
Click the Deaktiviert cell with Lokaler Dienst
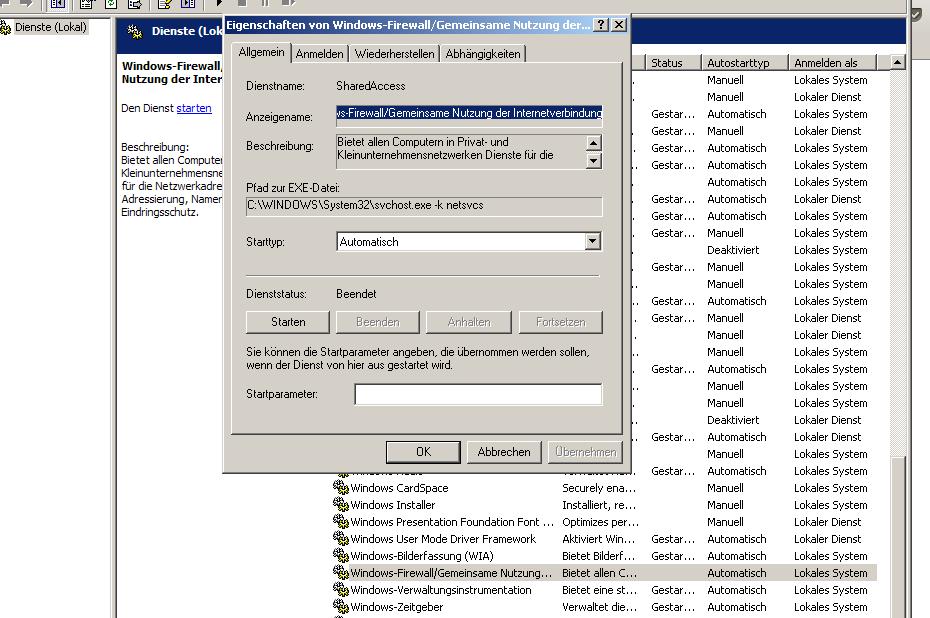[x=732, y=420]
